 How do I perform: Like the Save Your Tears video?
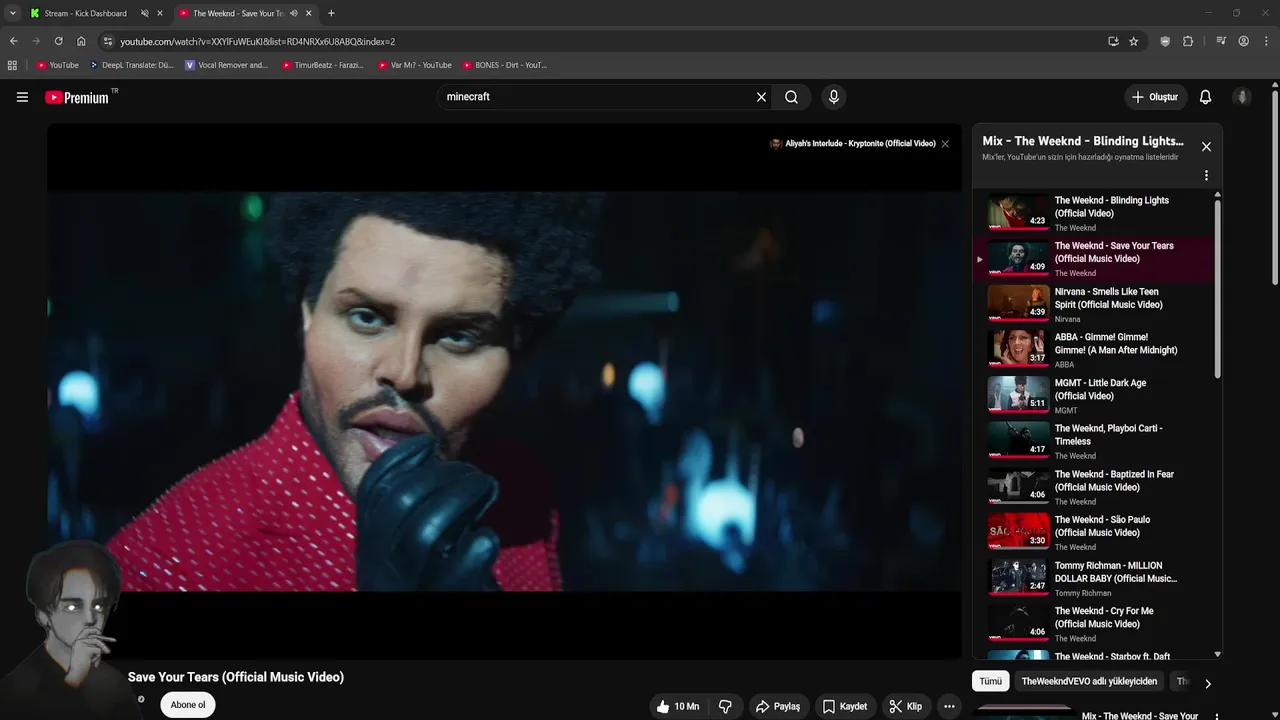click(x=677, y=706)
